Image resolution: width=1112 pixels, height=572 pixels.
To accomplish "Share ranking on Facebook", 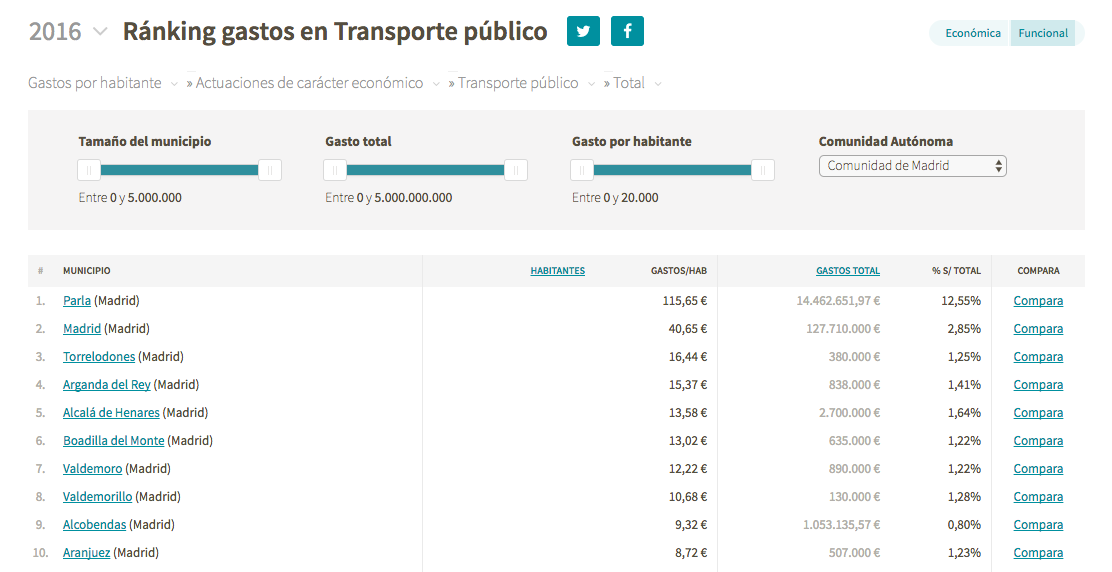I will pyautogui.click(x=627, y=31).
